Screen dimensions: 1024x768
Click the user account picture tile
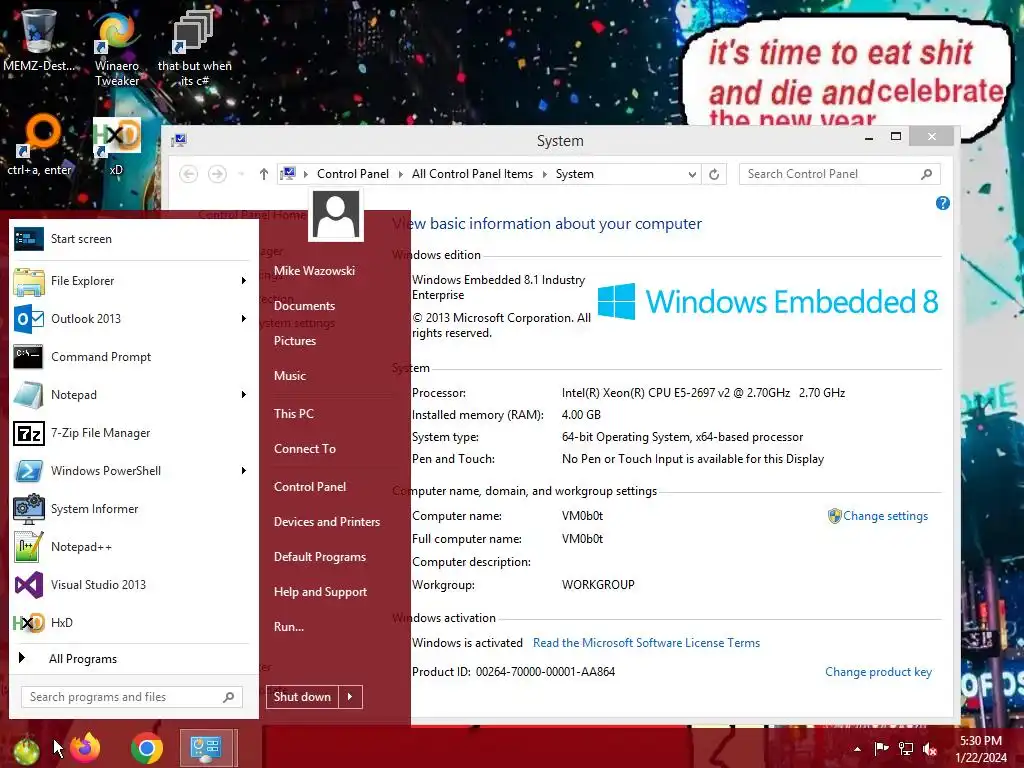pyautogui.click(x=336, y=215)
